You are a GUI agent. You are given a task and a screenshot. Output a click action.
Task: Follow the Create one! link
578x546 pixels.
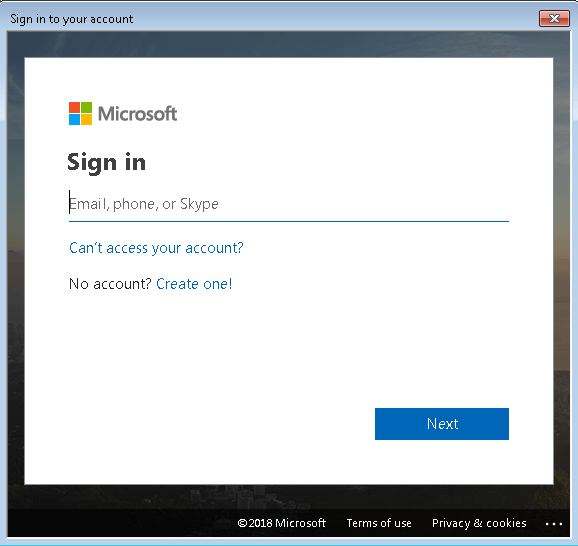point(194,284)
